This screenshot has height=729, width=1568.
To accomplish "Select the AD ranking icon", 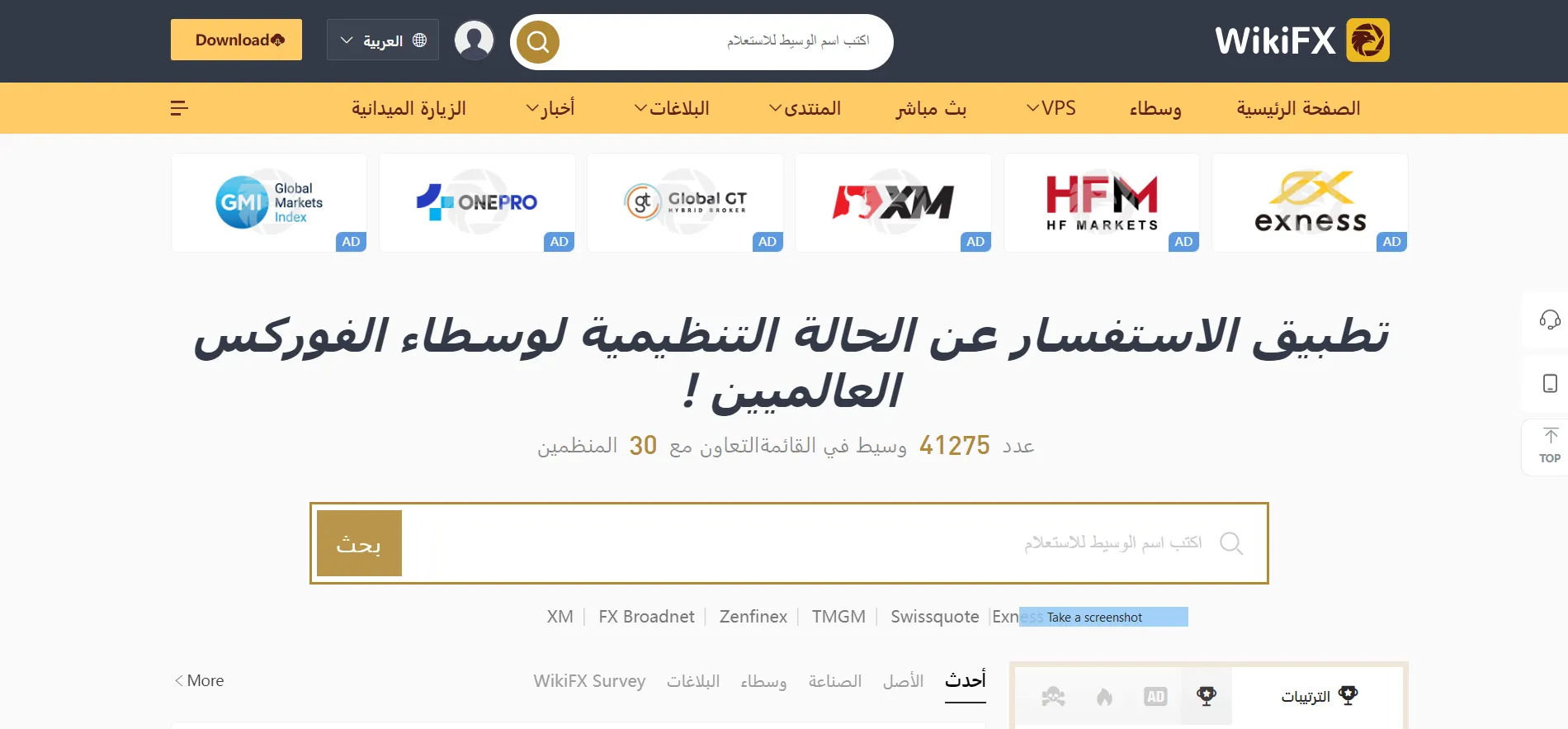I will 1155,697.
